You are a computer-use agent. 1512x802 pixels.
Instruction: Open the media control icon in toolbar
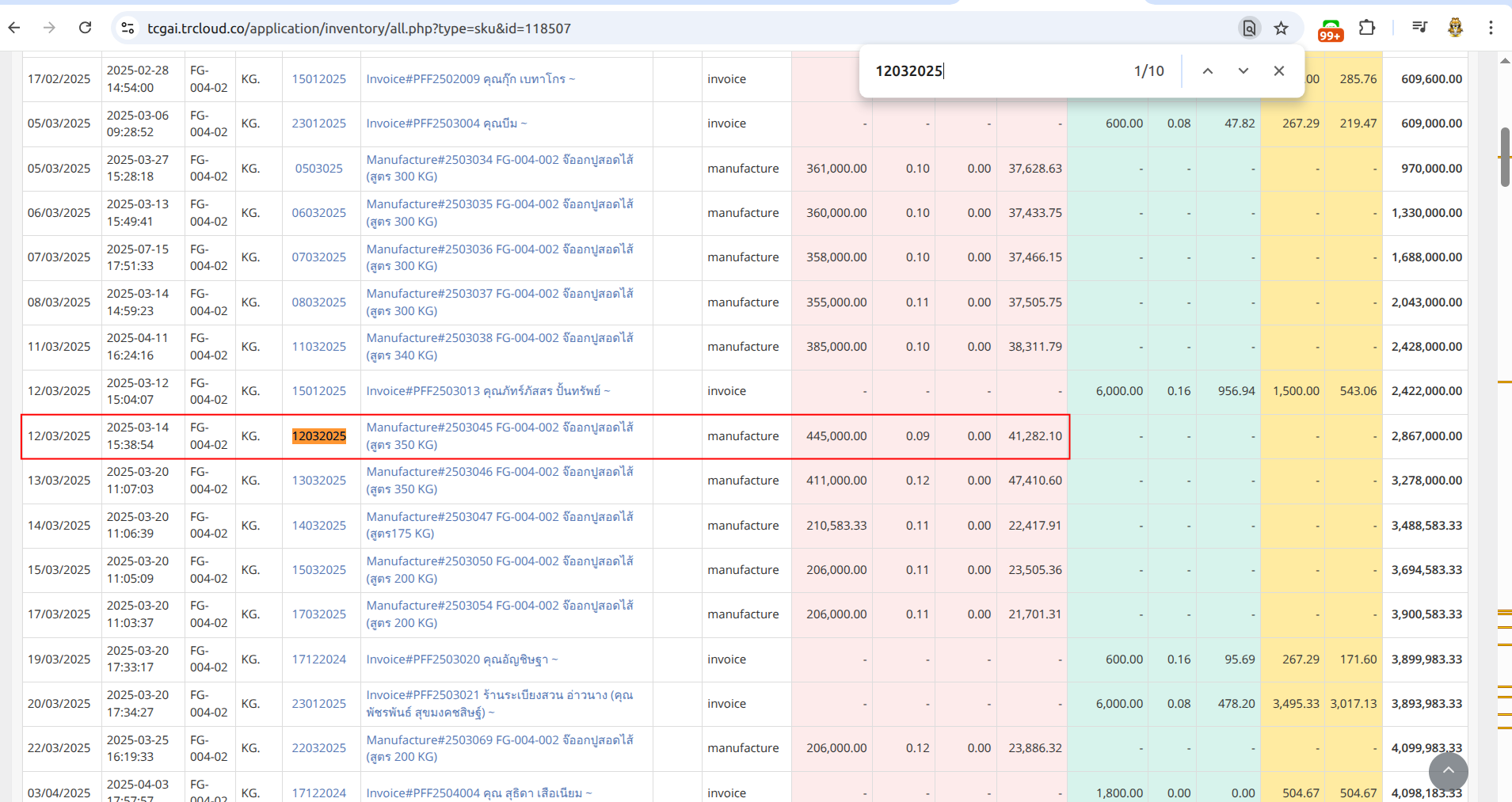point(1419,28)
